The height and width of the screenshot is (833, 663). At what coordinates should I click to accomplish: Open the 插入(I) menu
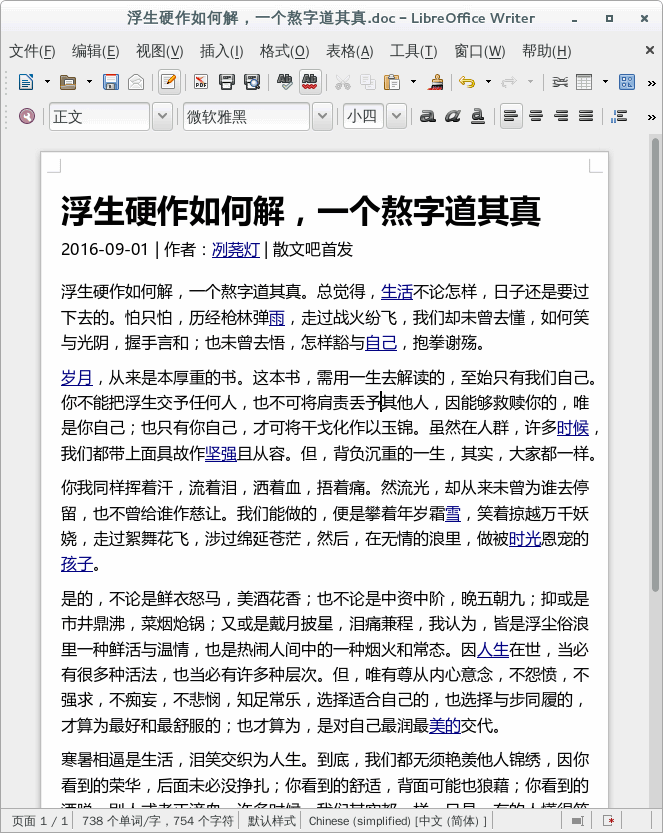(x=221, y=52)
